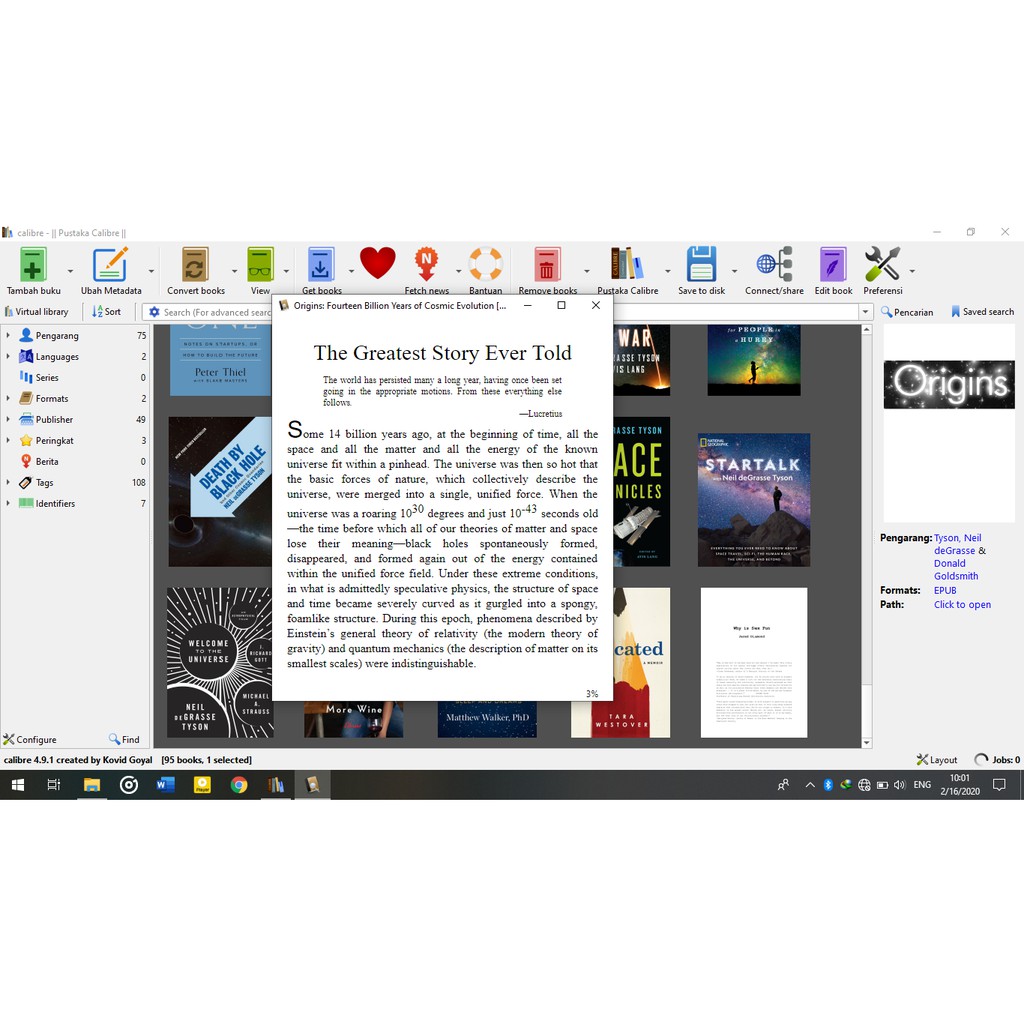Click the Tambah buku add book icon
This screenshot has width=1024, height=1024.
(33, 266)
